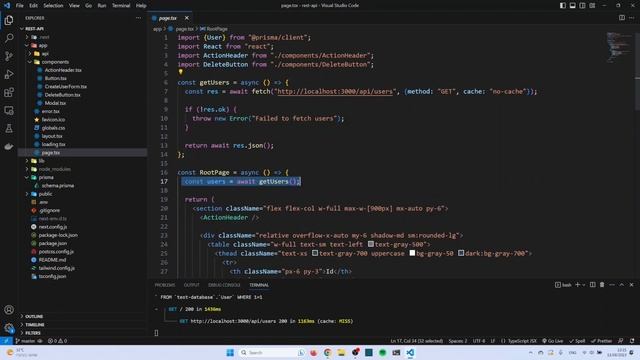Viewport: 640px width, 360px height.
Task: Open Source Control view
Action: [9, 56]
